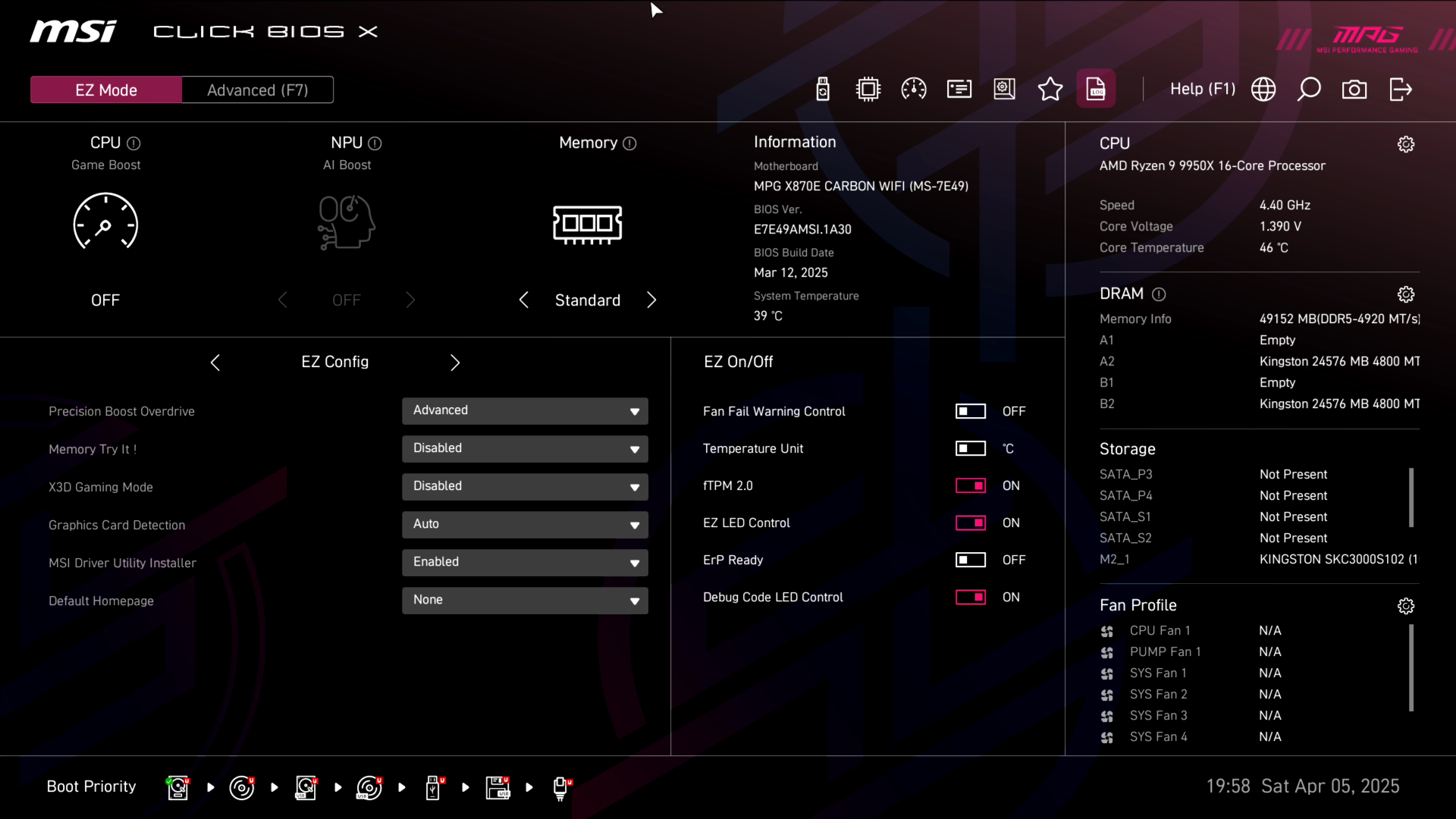This screenshot has width=1456, height=819.
Task: Open language selection globe icon
Action: [1263, 89]
